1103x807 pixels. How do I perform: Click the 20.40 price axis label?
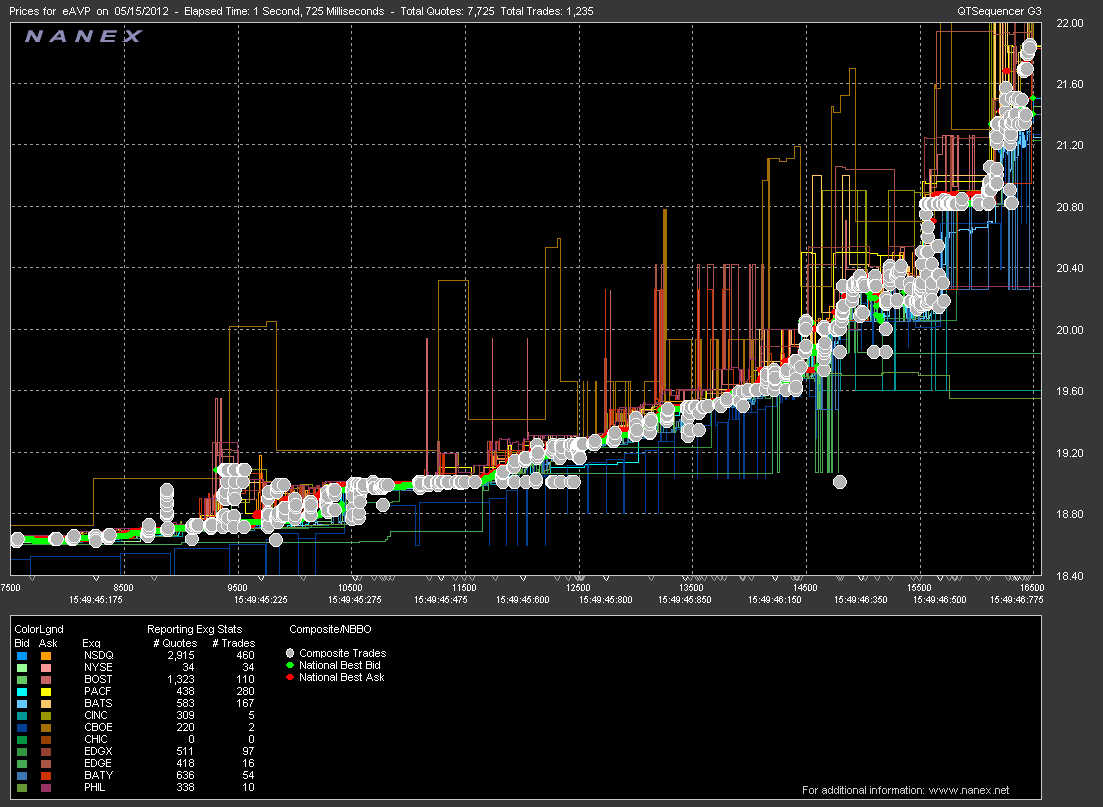tap(1070, 269)
